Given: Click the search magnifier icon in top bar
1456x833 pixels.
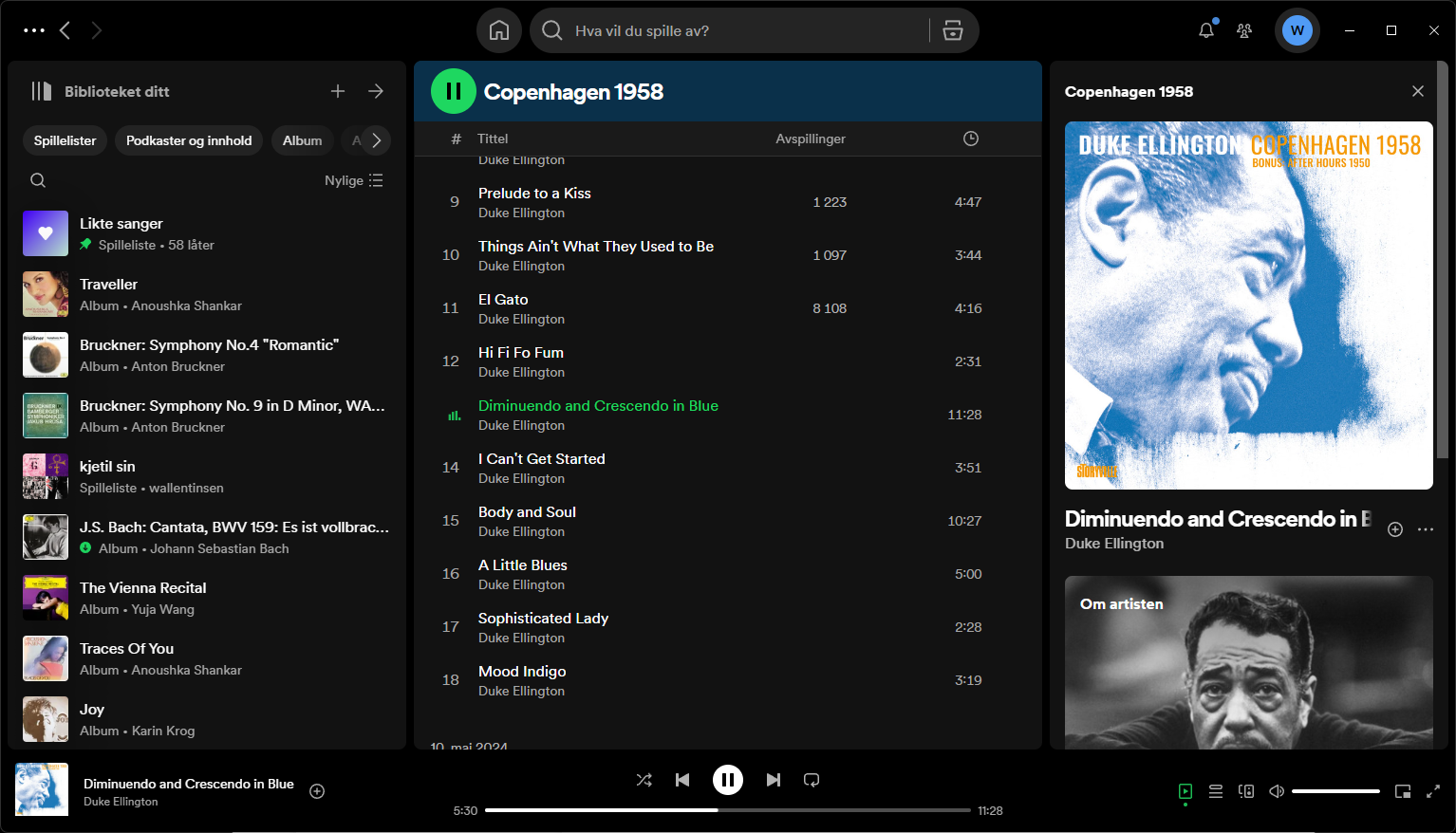Looking at the screenshot, I should (551, 30).
